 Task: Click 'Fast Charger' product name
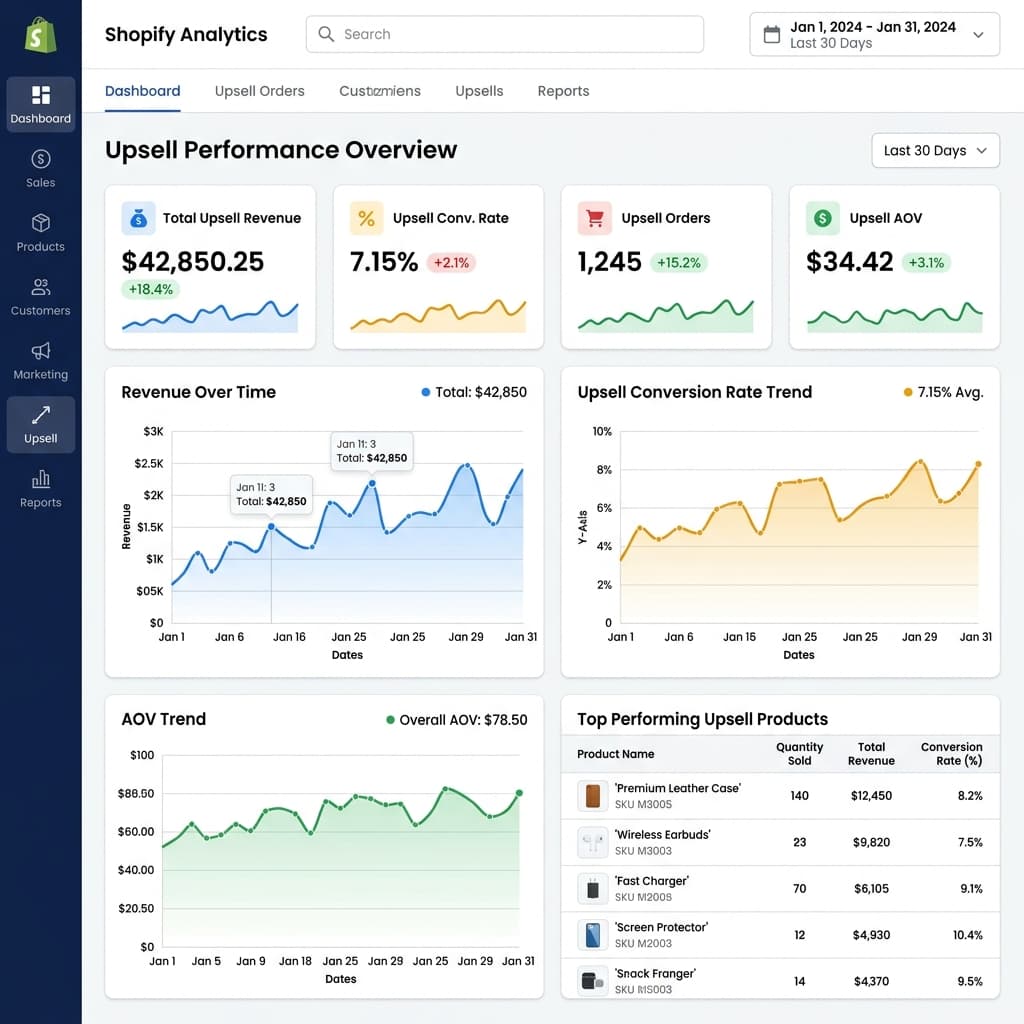tap(652, 881)
